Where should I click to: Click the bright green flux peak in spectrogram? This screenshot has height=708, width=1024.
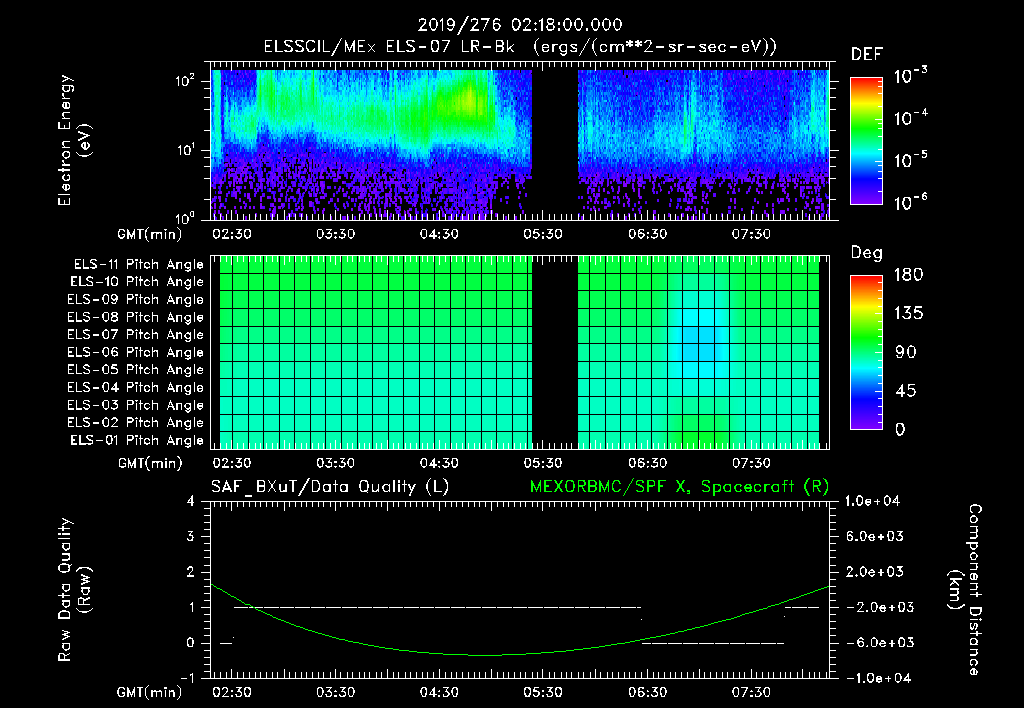(x=467, y=103)
